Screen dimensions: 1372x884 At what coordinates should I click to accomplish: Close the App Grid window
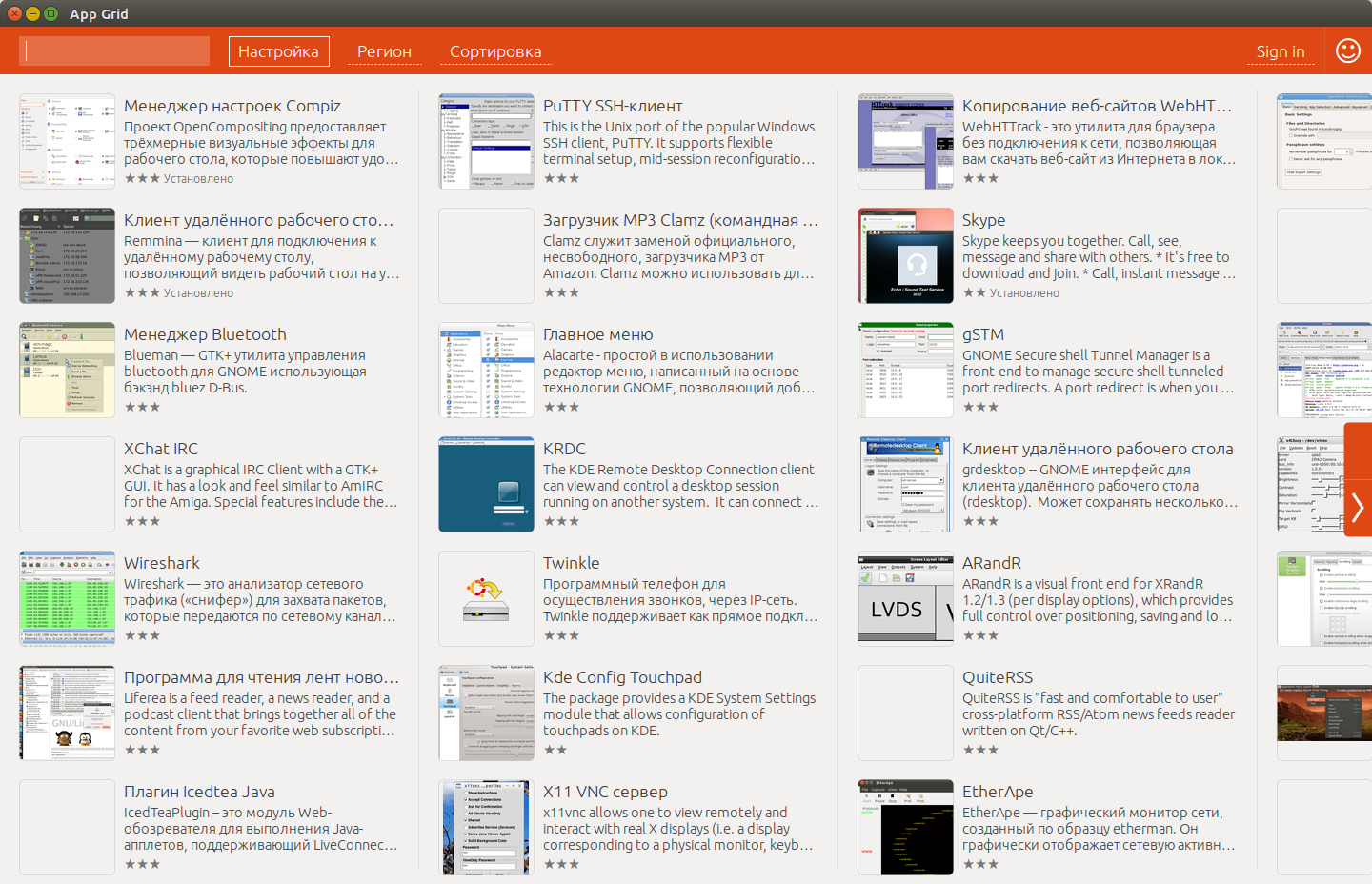pos(14,13)
